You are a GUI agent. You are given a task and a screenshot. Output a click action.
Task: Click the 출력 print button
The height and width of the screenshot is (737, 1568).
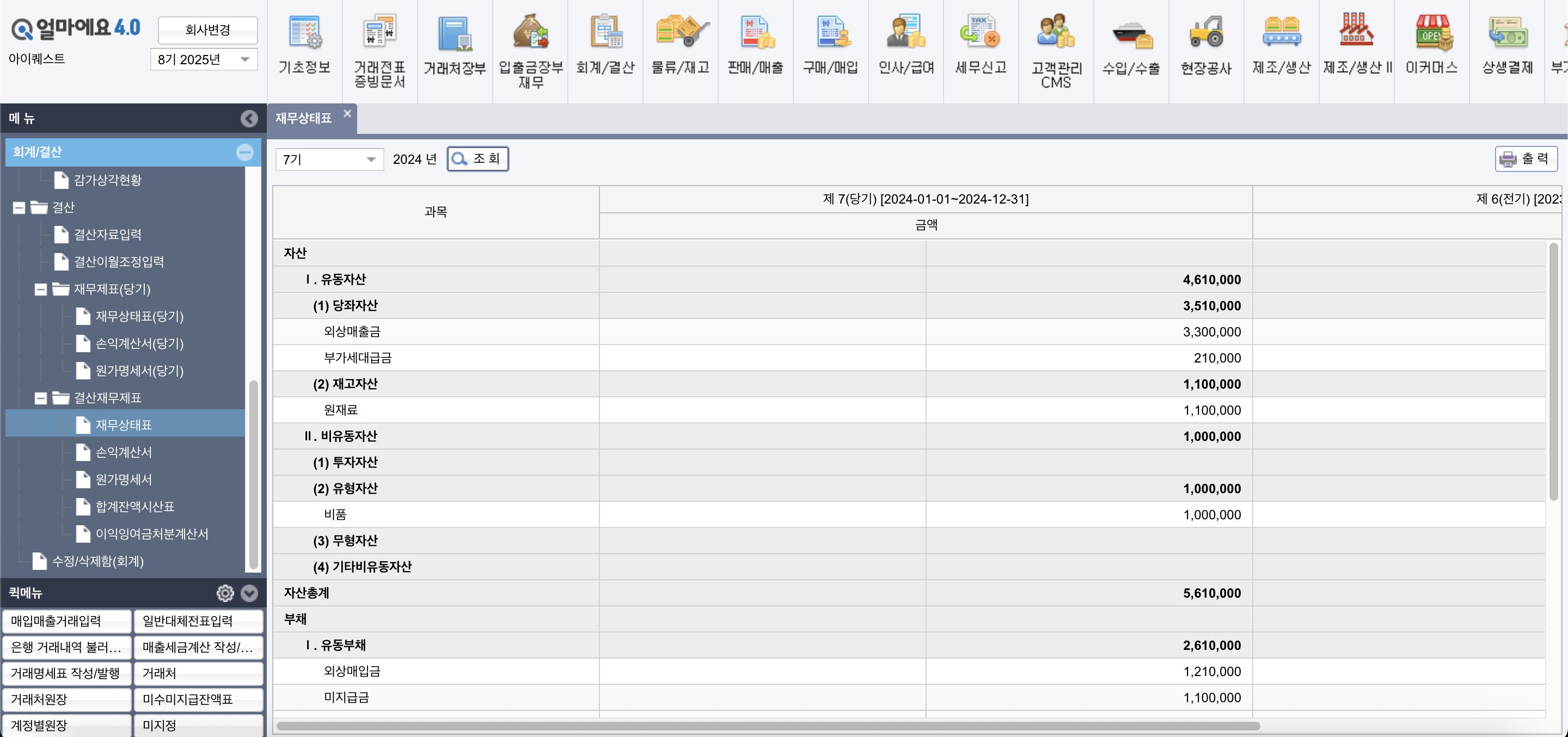[x=1526, y=159]
